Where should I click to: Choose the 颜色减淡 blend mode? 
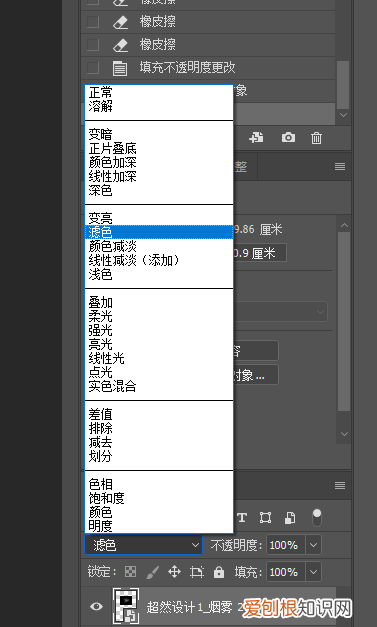pos(159,246)
